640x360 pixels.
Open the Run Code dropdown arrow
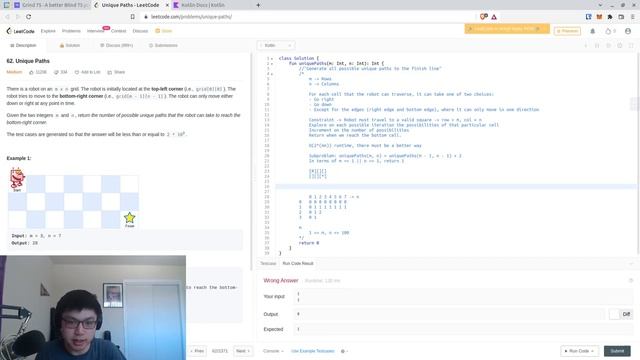593,351
